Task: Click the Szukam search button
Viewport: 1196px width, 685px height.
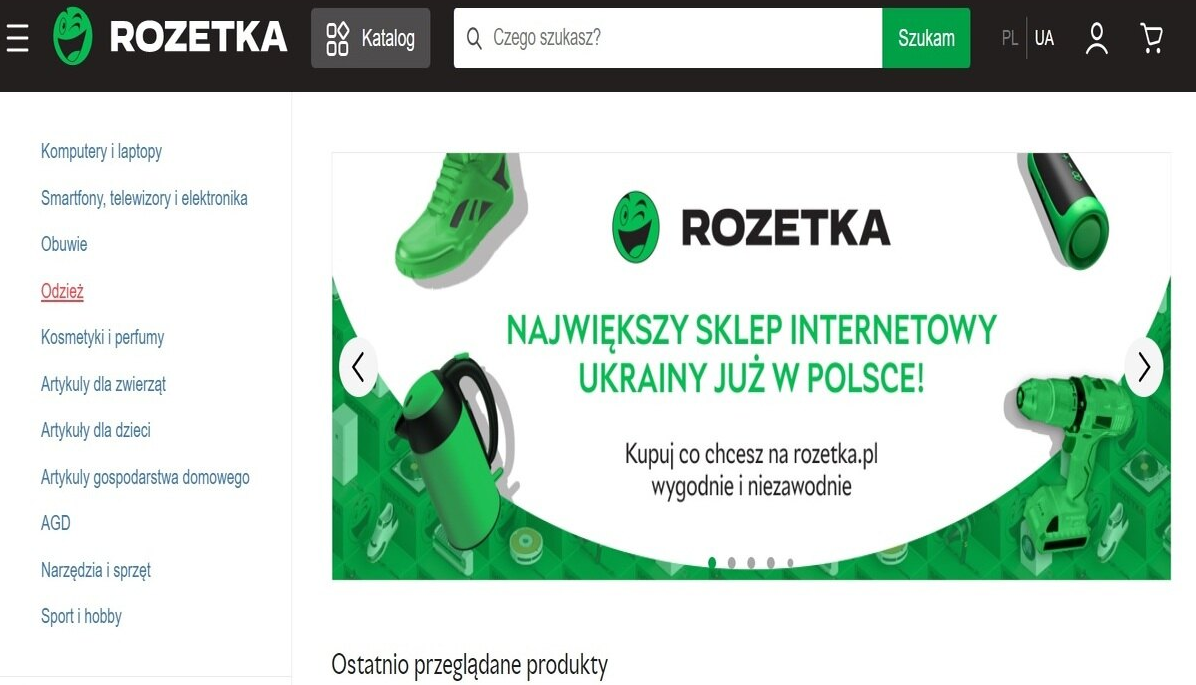Action: (x=926, y=38)
